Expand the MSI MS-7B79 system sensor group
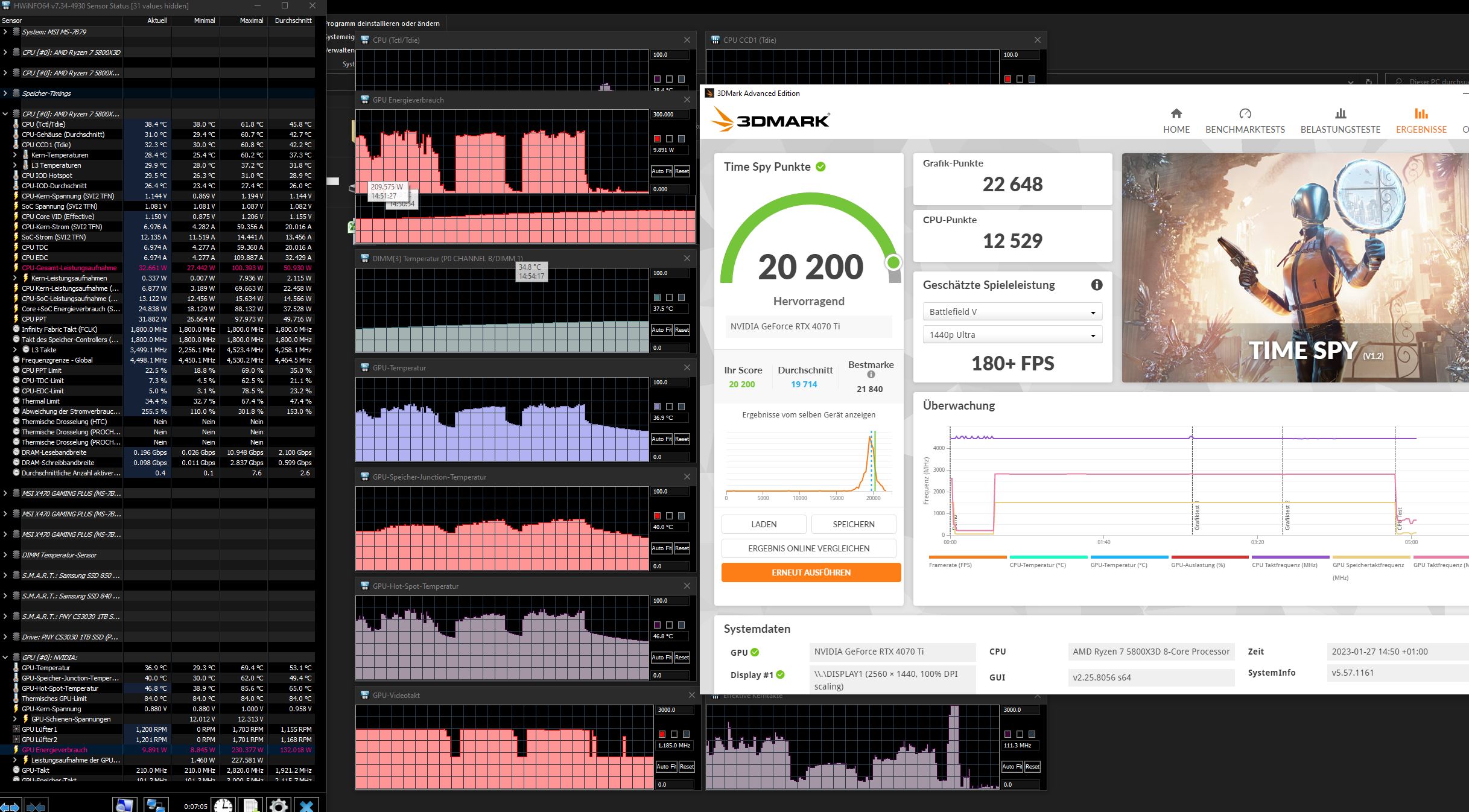The width and height of the screenshot is (1469, 812). pyautogui.click(x=5, y=32)
